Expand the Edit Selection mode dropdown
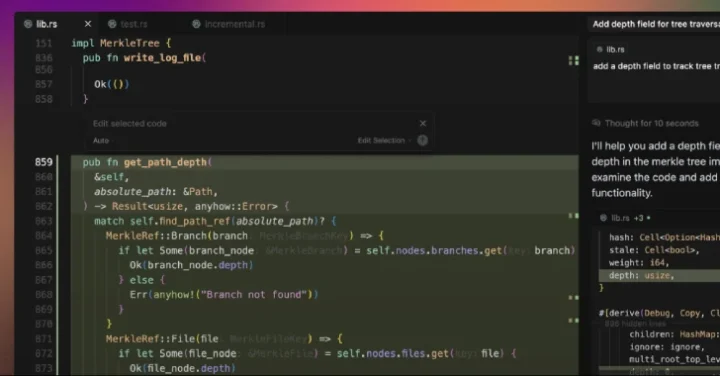 click(384, 140)
